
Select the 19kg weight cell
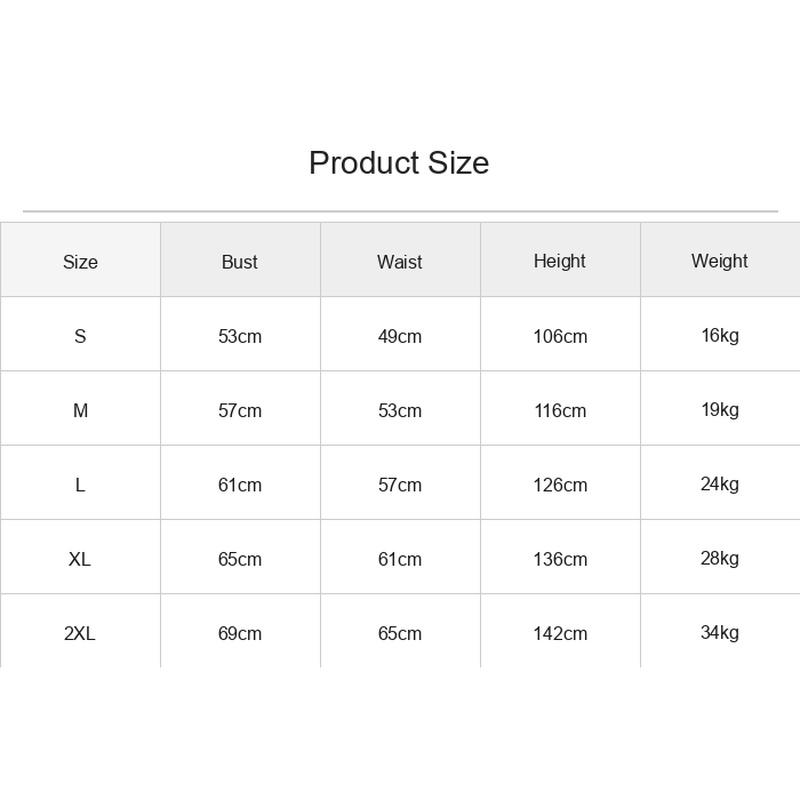pyautogui.click(x=720, y=410)
